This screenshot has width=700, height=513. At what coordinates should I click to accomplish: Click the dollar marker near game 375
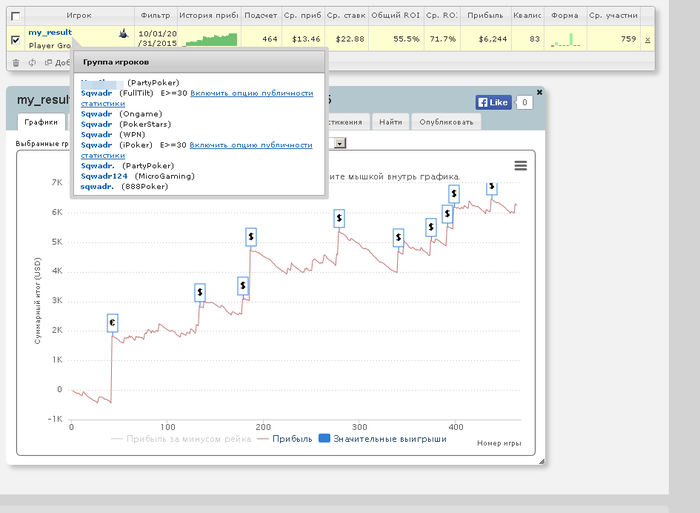(x=431, y=227)
